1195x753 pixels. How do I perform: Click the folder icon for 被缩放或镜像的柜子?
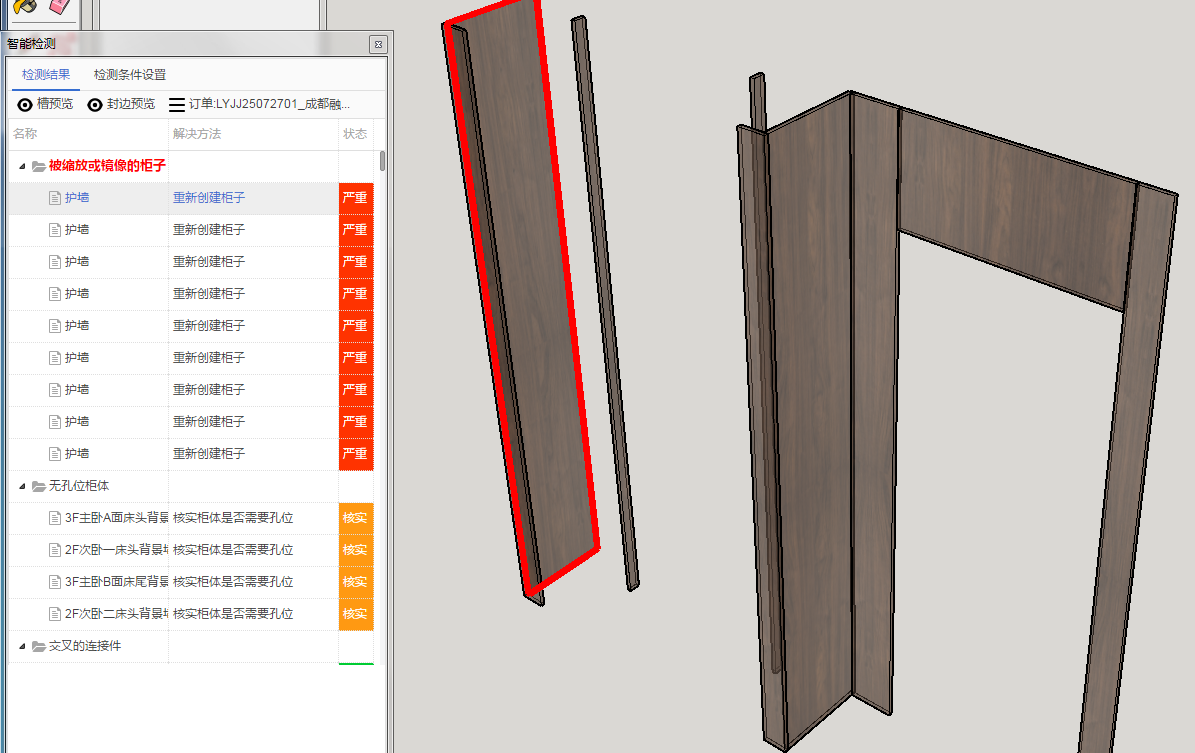[x=39, y=166]
